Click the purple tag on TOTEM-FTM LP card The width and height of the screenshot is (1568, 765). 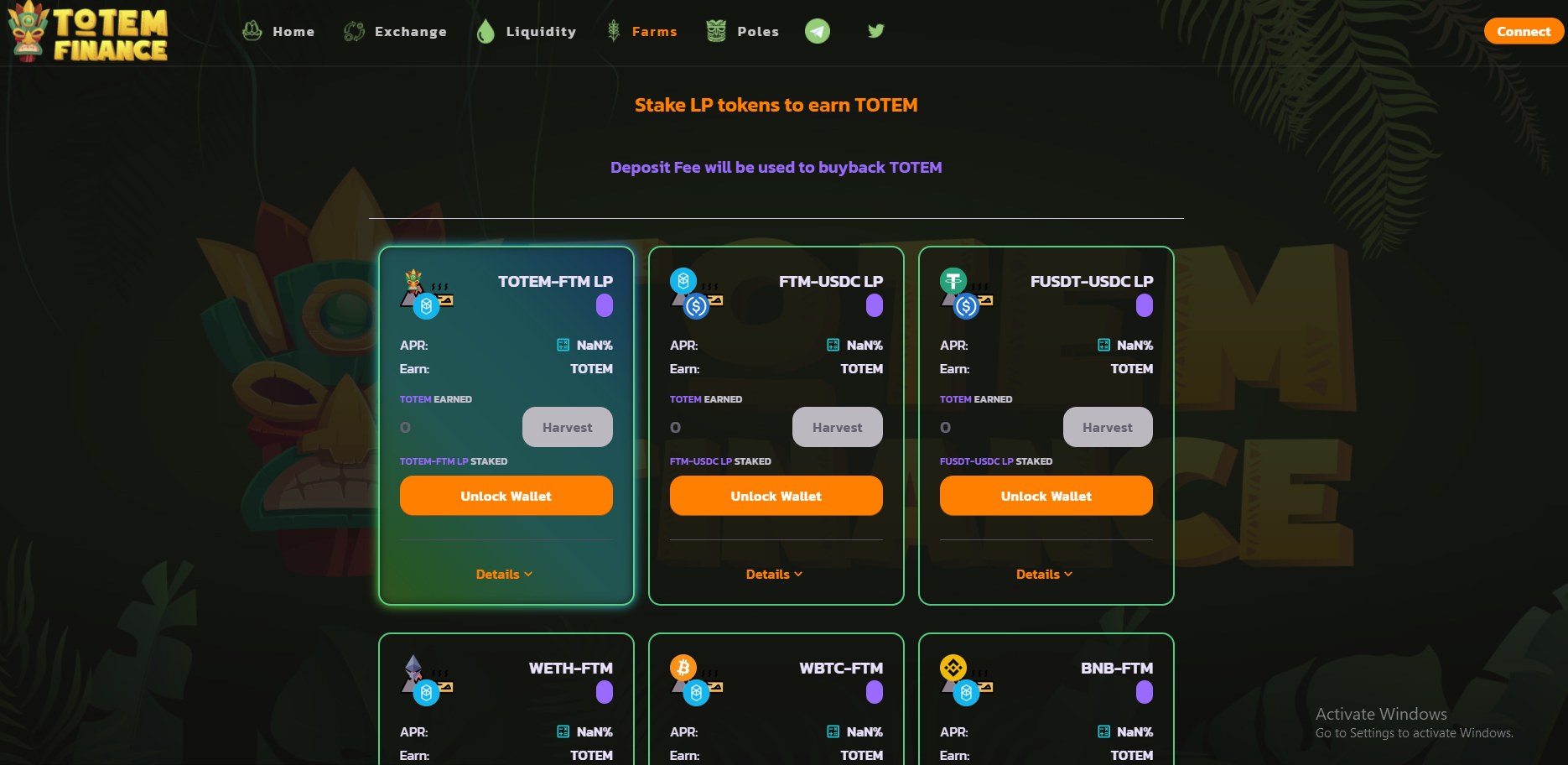[x=605, y=305]
